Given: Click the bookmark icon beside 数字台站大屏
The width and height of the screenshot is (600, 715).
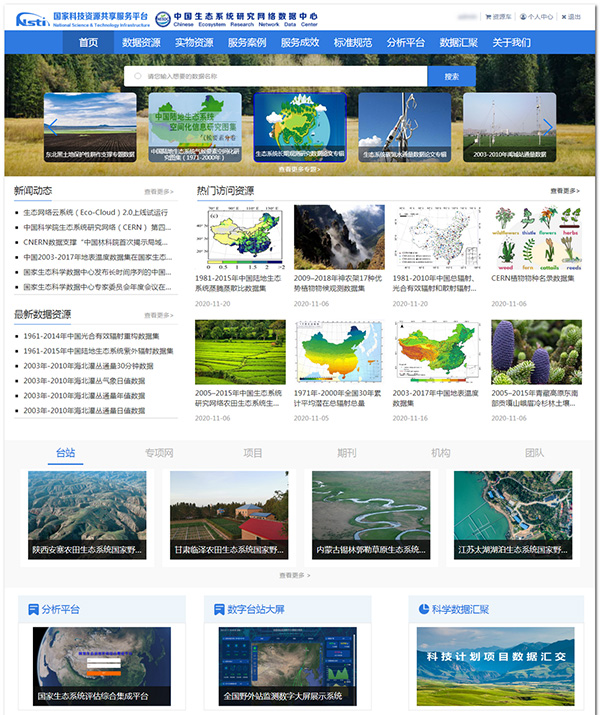Looking at the screenshot, I should click(219, 609).
